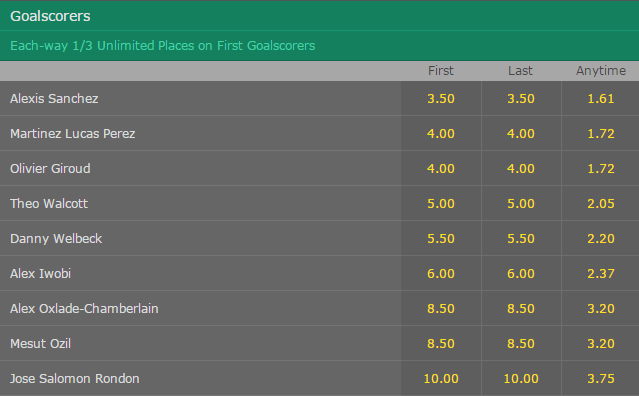
Task: Select Theo Walcott Anytime odds 2.05
Action: click(601, 204)
